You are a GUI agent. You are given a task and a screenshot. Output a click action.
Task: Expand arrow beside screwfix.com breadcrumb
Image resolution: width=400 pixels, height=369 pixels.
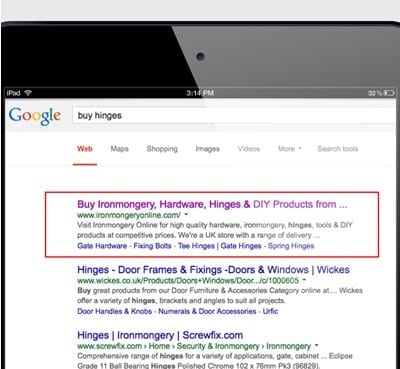point(316,346)
